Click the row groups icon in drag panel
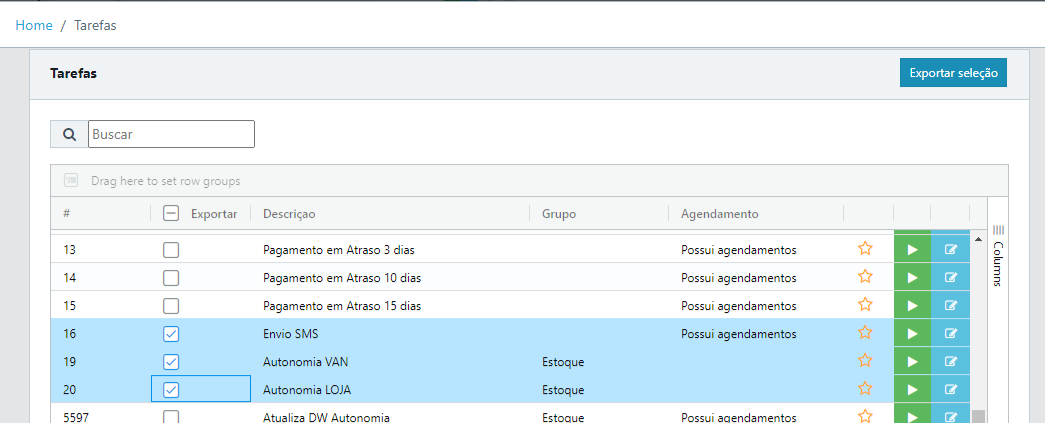Screen dimensions: 1045x423 (x=71, y=181)
